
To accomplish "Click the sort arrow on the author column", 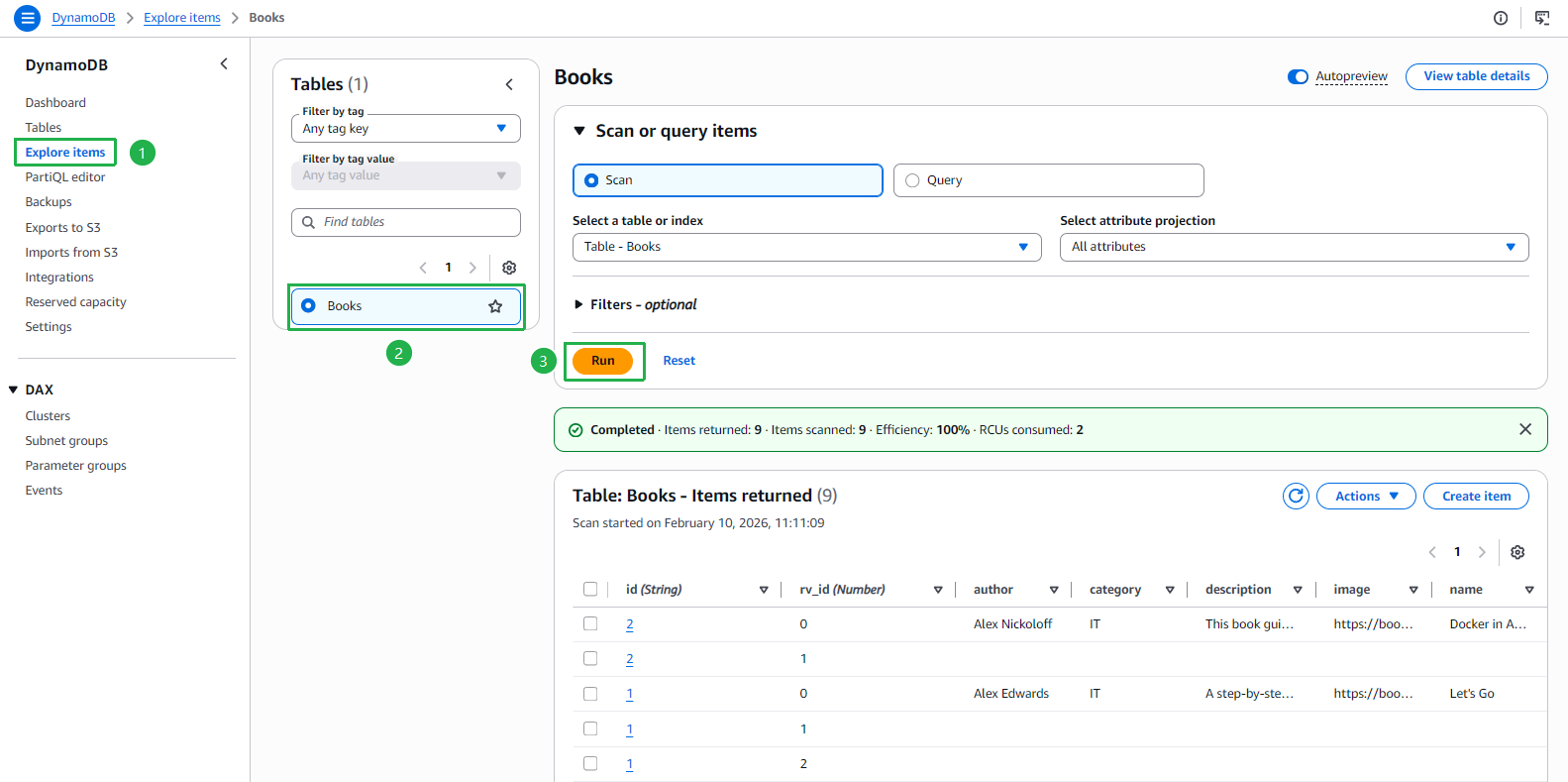I will click(1054, 590).
